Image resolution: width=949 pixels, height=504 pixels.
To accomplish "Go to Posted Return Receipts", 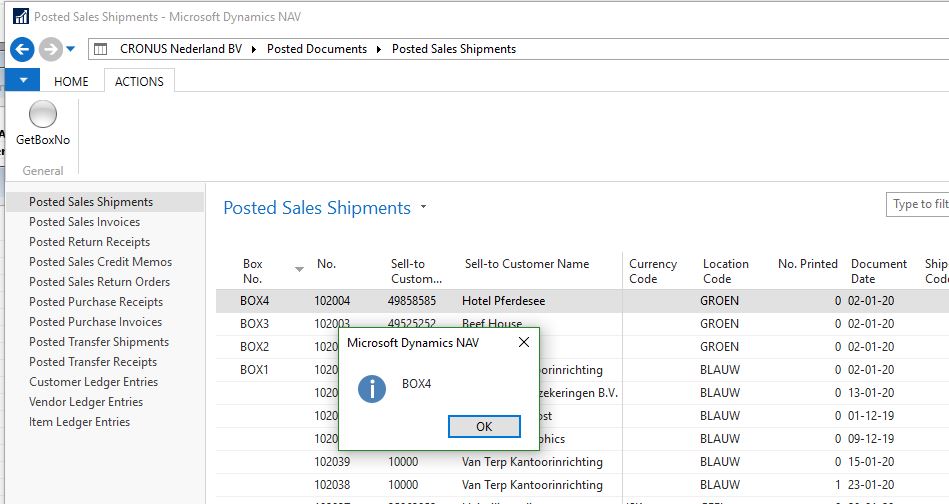I will coord(89,242).
